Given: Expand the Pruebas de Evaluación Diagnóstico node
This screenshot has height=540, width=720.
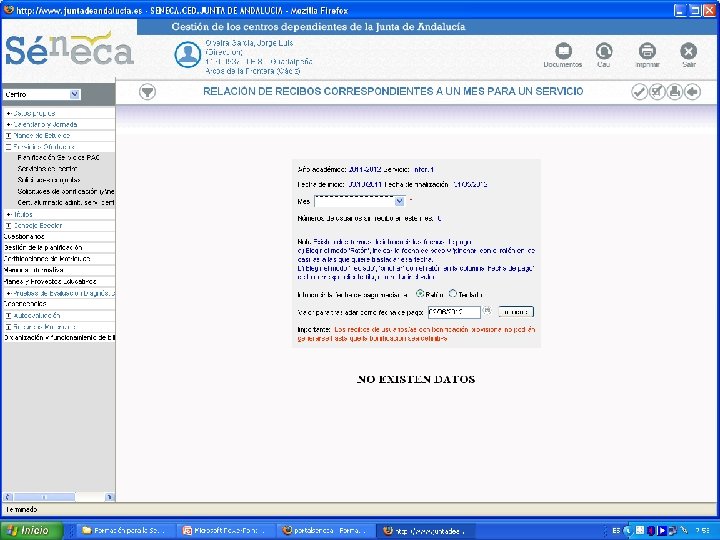Looking at the screenshot, I should (9, 293).
